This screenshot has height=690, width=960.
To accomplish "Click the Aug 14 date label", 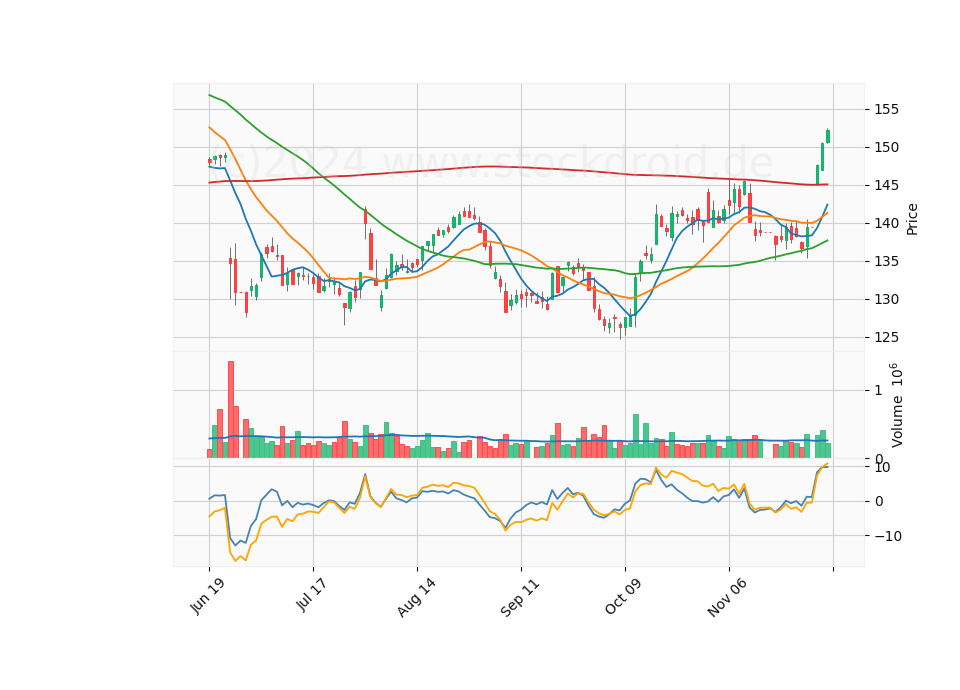I will coord(416,597).
